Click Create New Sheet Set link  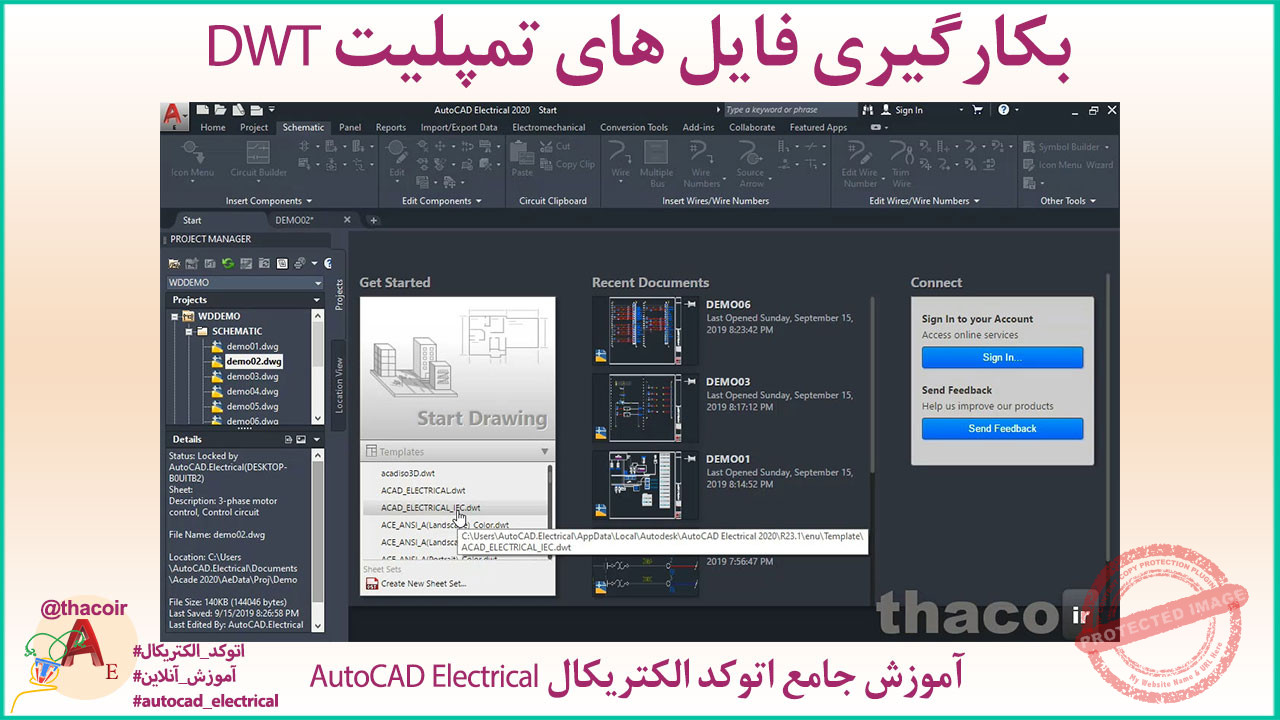423,584
